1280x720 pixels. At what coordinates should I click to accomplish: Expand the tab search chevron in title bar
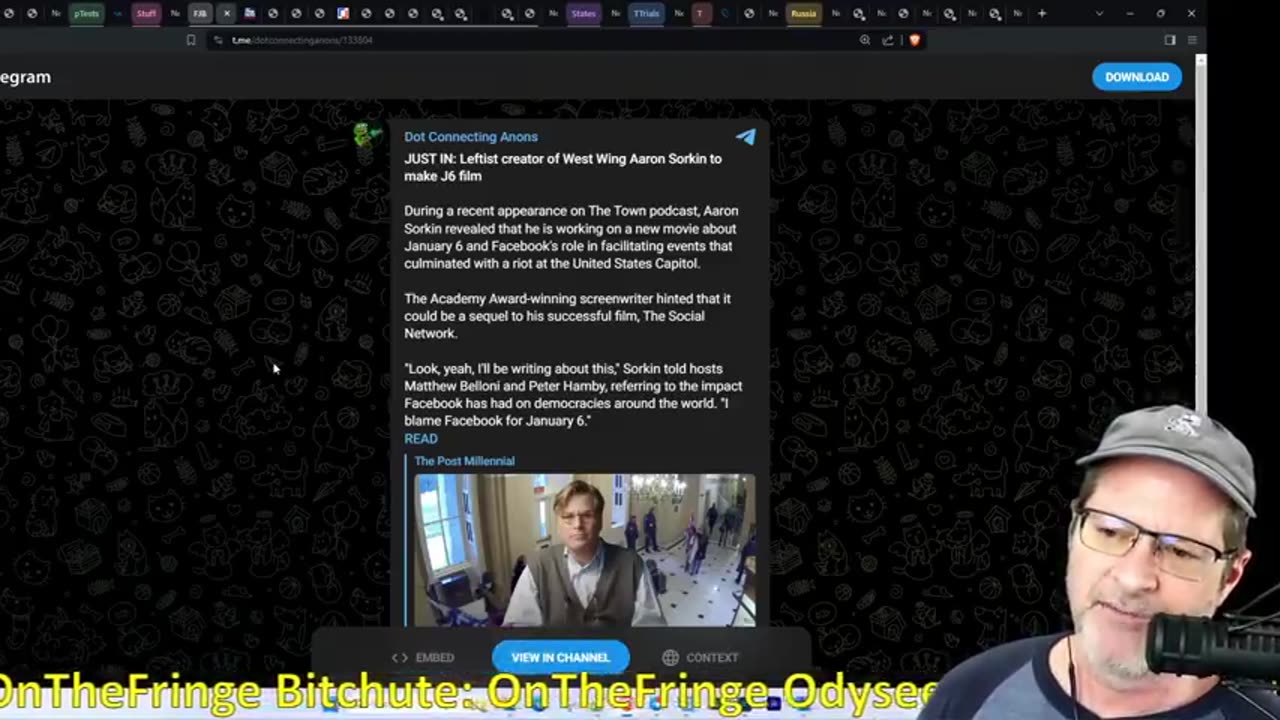click(x=1099, y=14)
